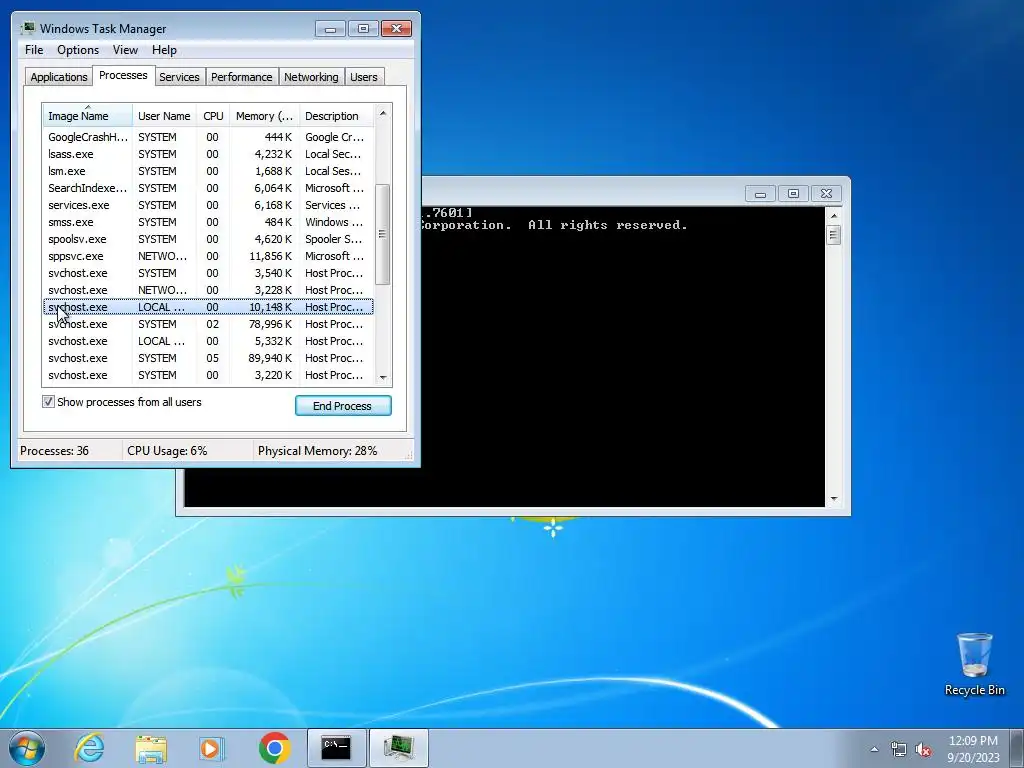Click process list scroll down arrow
Screen dimensions: 1024x768
pyautogui.click(x=383, y=377)
